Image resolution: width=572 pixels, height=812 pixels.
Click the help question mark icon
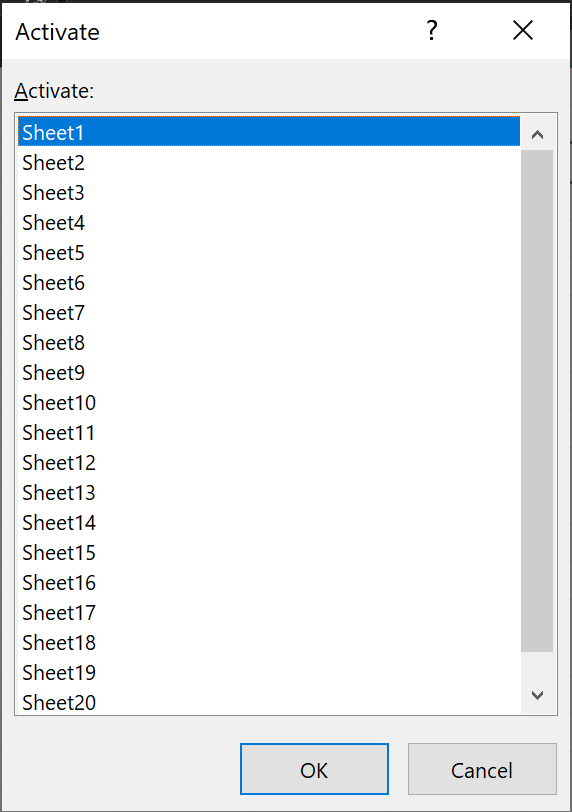tap(432, 31)
